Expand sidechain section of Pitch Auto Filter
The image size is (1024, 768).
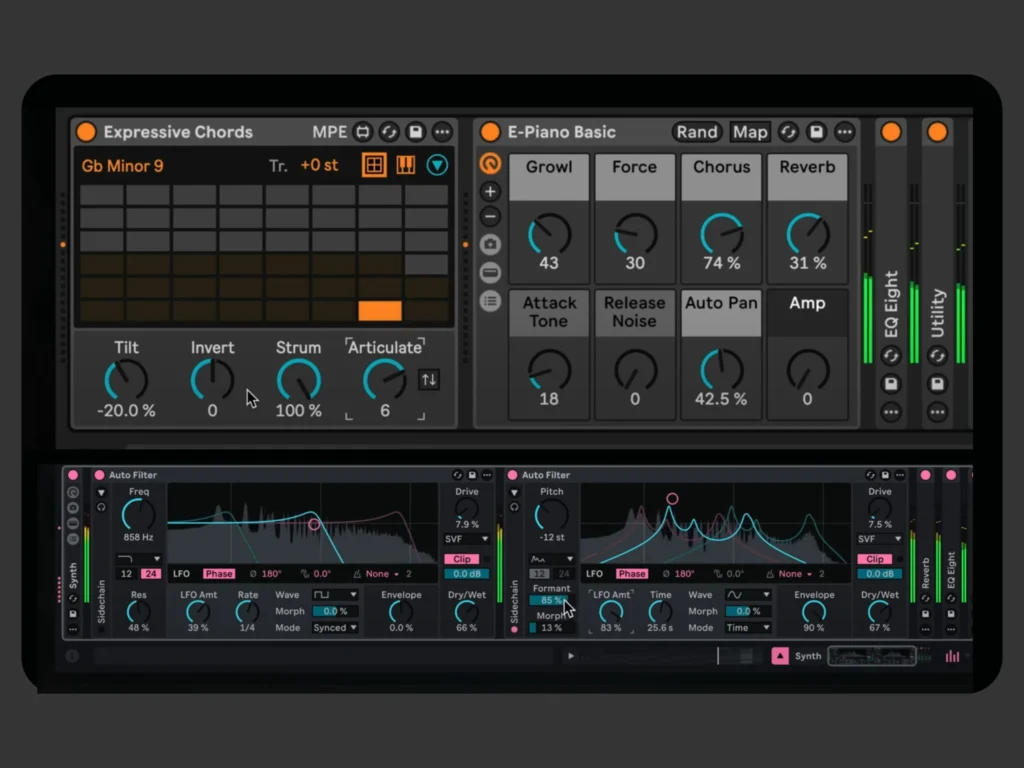pos(515,492)
